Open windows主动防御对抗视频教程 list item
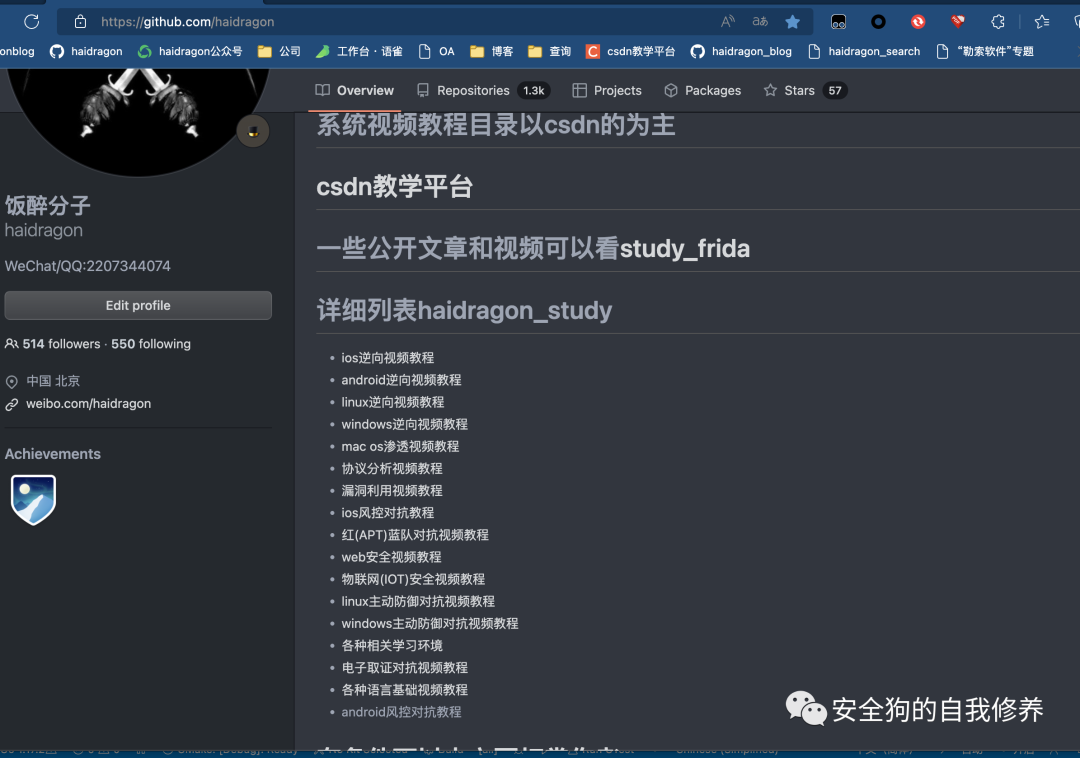Image resolution: width=1080 pixels, height=758 pixels. pyautogui.click(x=430, y=623)
